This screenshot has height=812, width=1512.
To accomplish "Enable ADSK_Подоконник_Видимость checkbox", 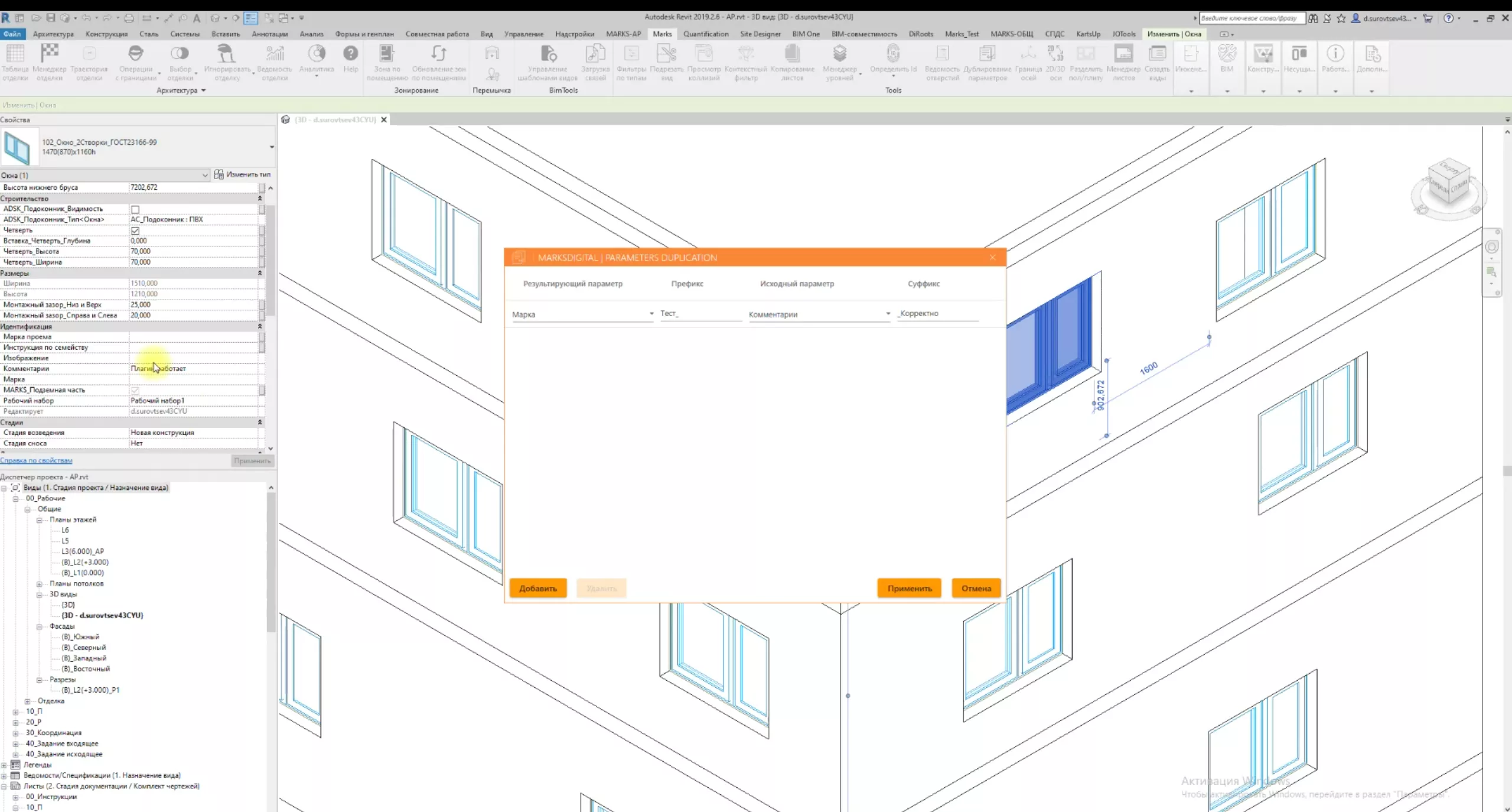I will pos(135,209).
